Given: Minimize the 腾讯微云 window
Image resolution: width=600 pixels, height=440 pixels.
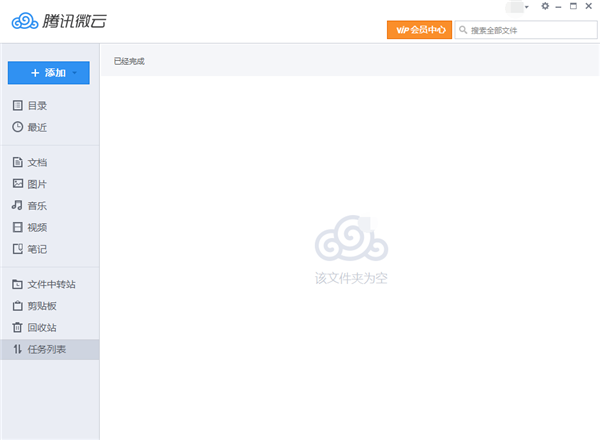Looking at the screenshot, I should point(559,7).
